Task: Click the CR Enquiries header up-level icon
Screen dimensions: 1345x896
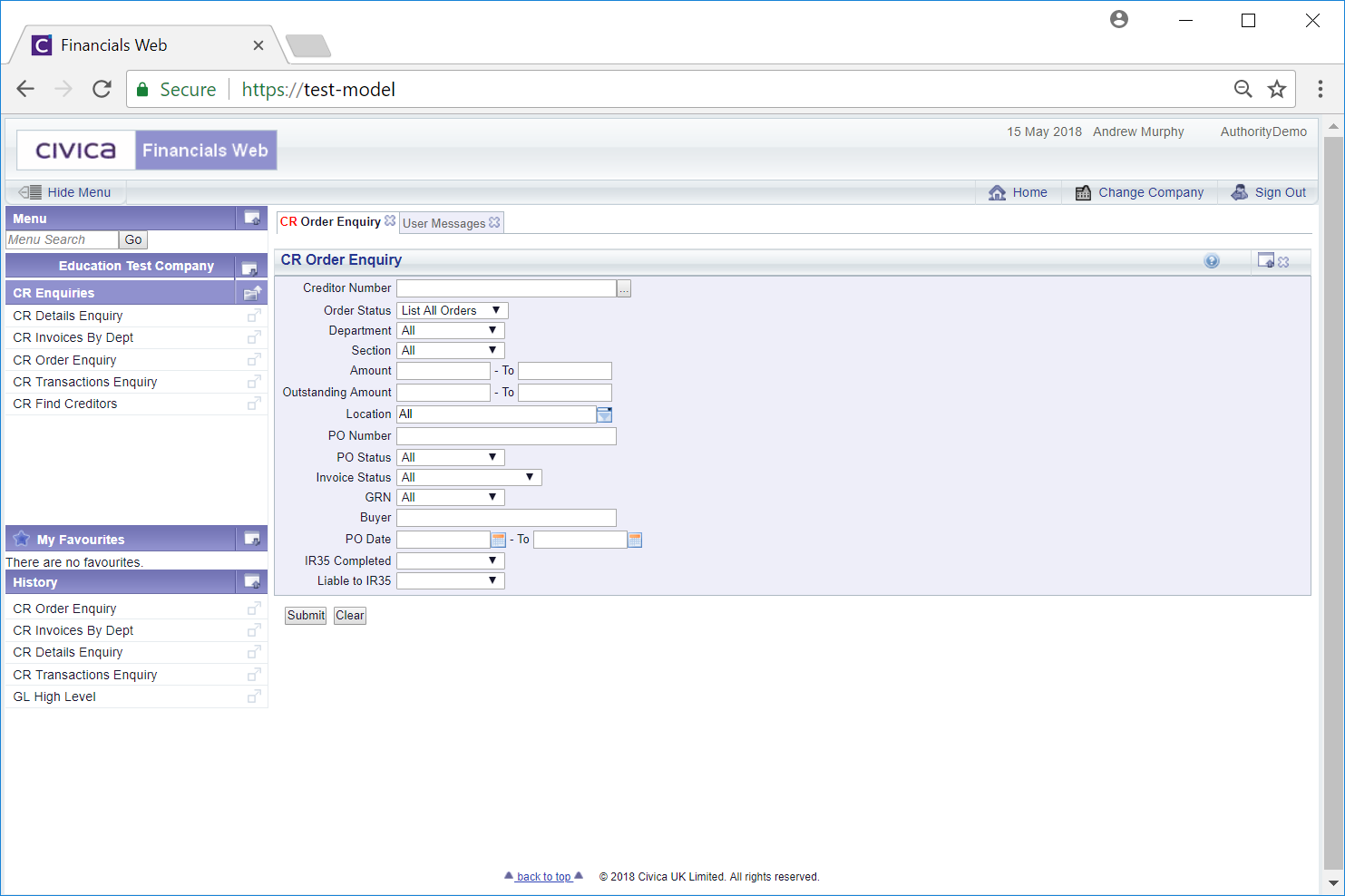Action: 252,293
